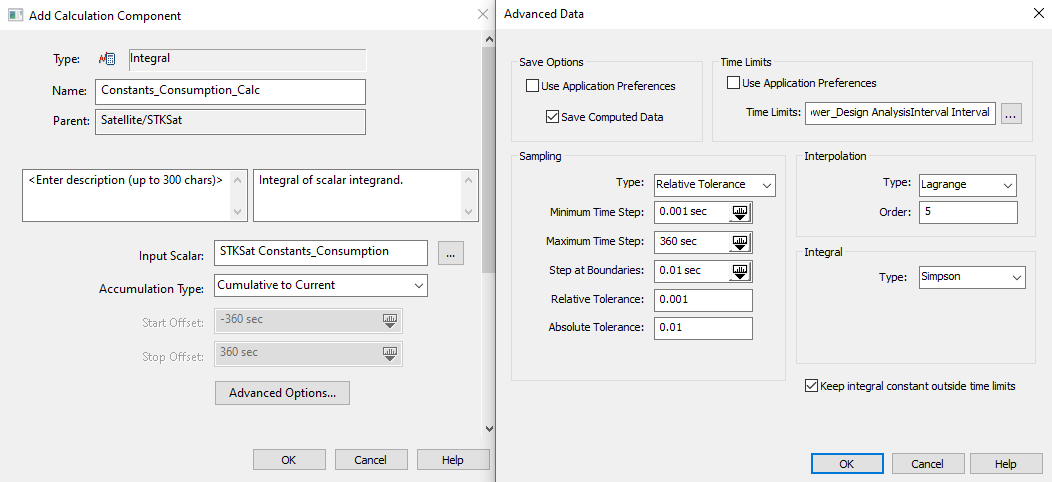Click the Name field containing Constants_Consumption_Calc
This screenshot has height=482, width=1052.
pos(230,91)
